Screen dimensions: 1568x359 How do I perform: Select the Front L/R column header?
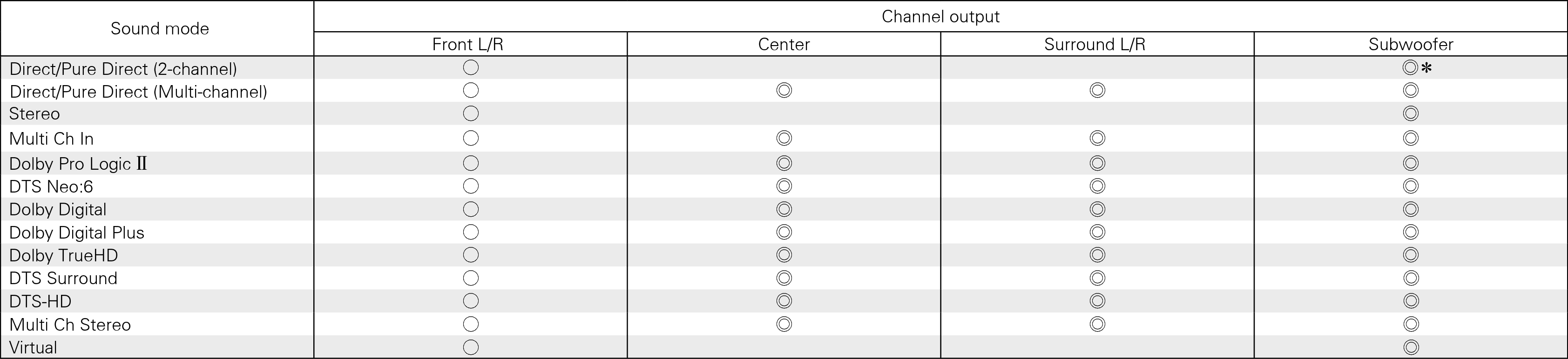click(x=467, y=45)
